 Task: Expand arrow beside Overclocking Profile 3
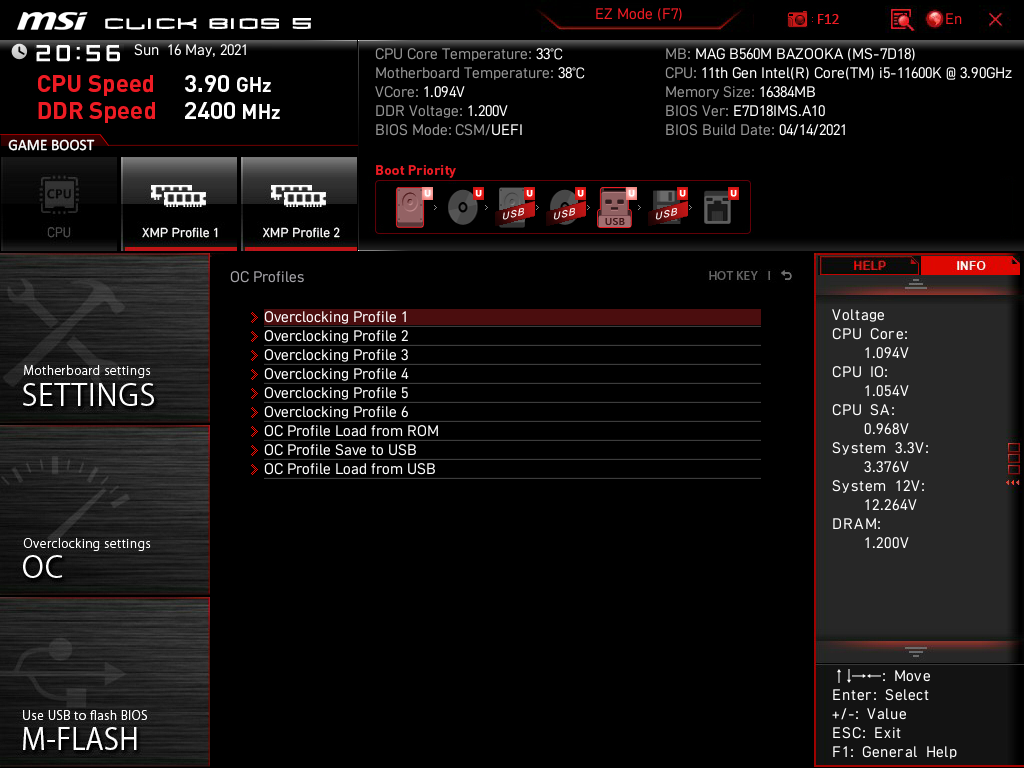tap(254, 355)
